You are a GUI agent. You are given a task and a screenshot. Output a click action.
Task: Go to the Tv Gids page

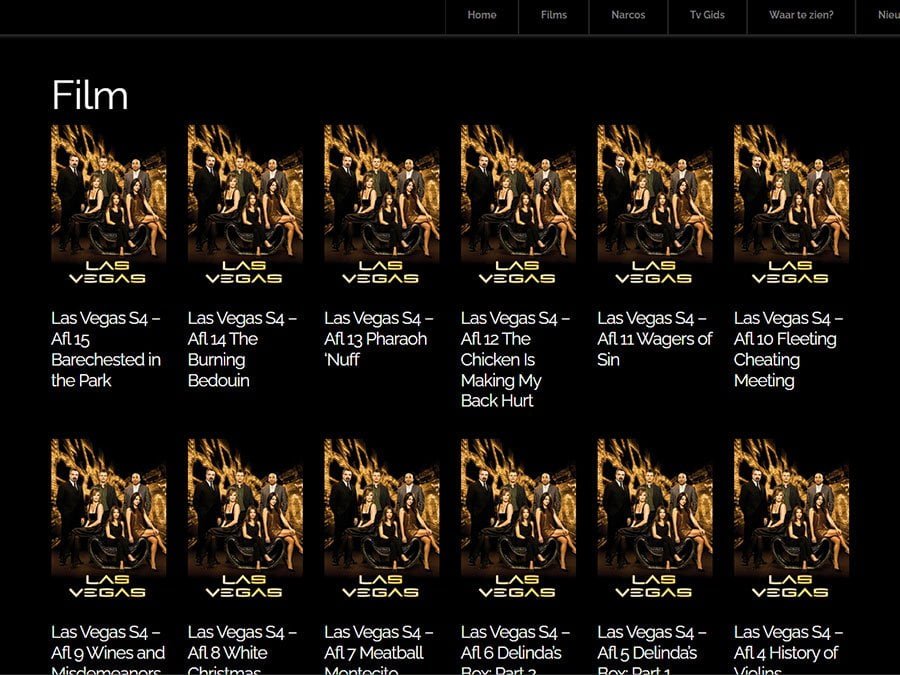[x=706, y=15]
